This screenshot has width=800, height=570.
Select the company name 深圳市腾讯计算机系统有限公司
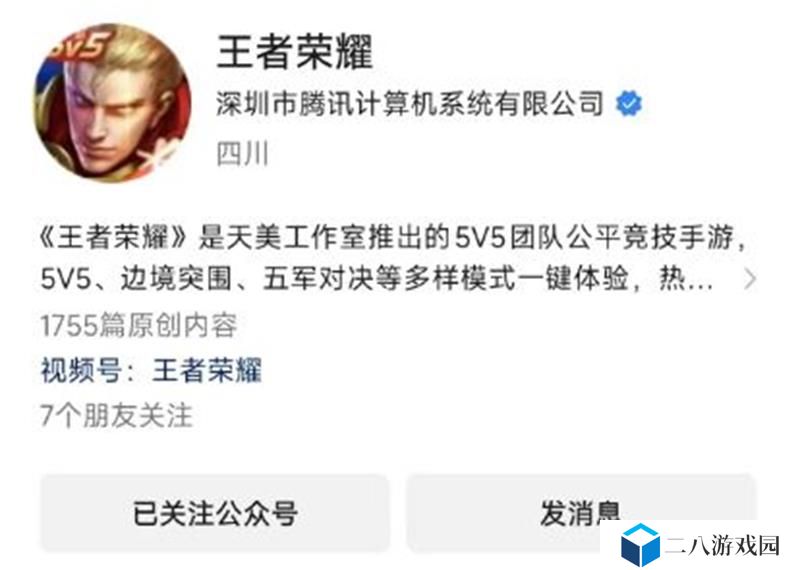point(410,104)
